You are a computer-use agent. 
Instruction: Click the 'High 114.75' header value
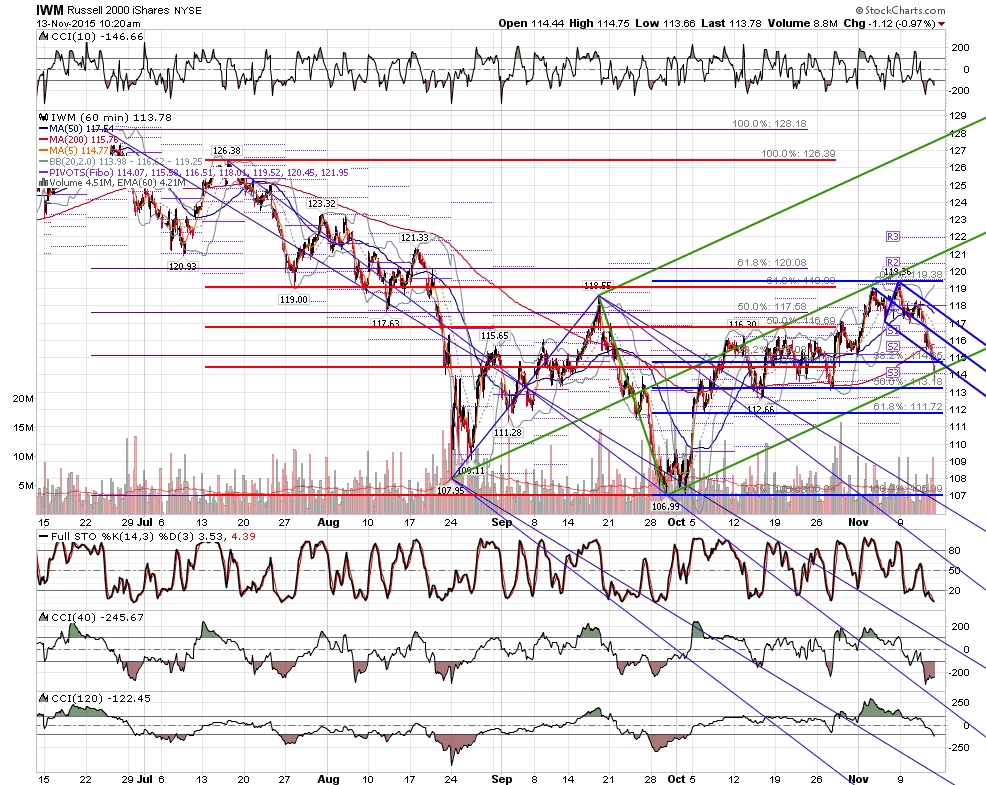pyautogui.click(x=599, y=23)
